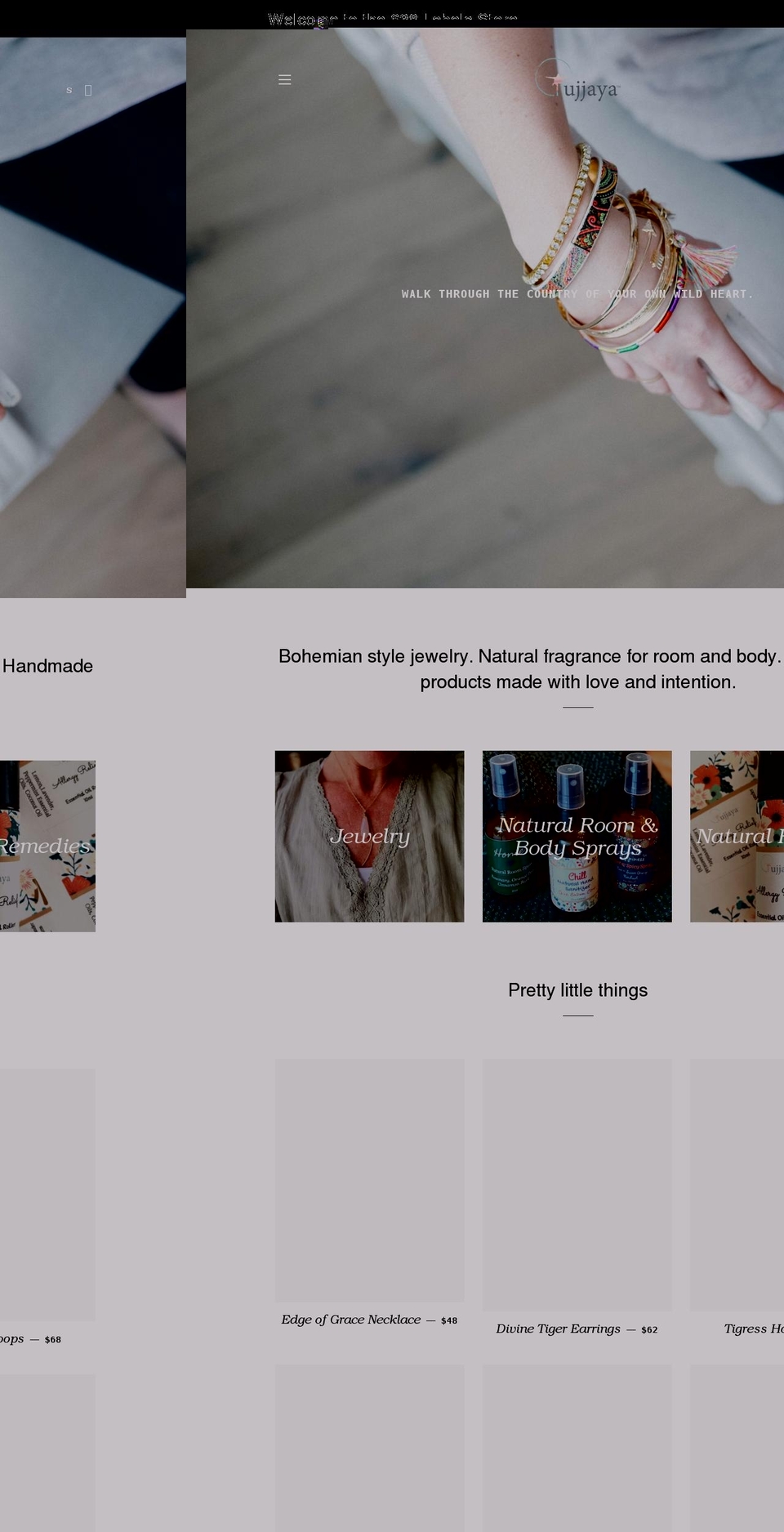
Task: Open the Remedies collection tile
Action: coord(47,846)
